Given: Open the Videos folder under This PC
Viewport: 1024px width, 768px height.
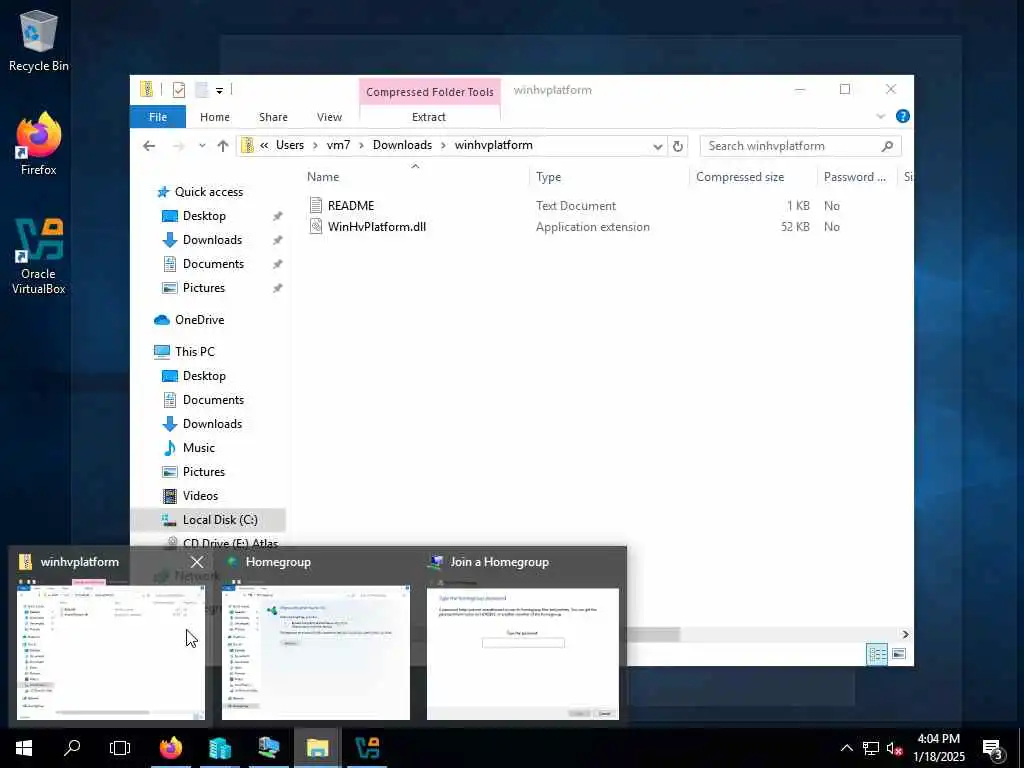Looking at the screenshot, I should (x=200, y=496).
